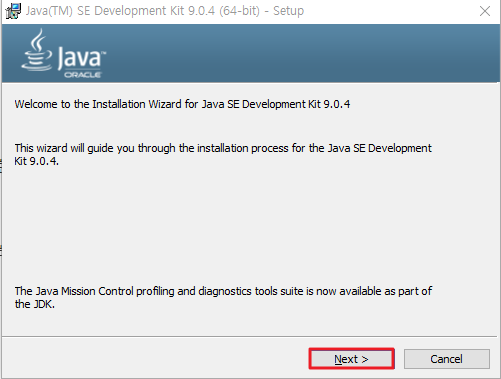The height and width of the screenshot is (379, 501).
Task: Click the text "This wizard will guide you through"
Action: (223, 154)
